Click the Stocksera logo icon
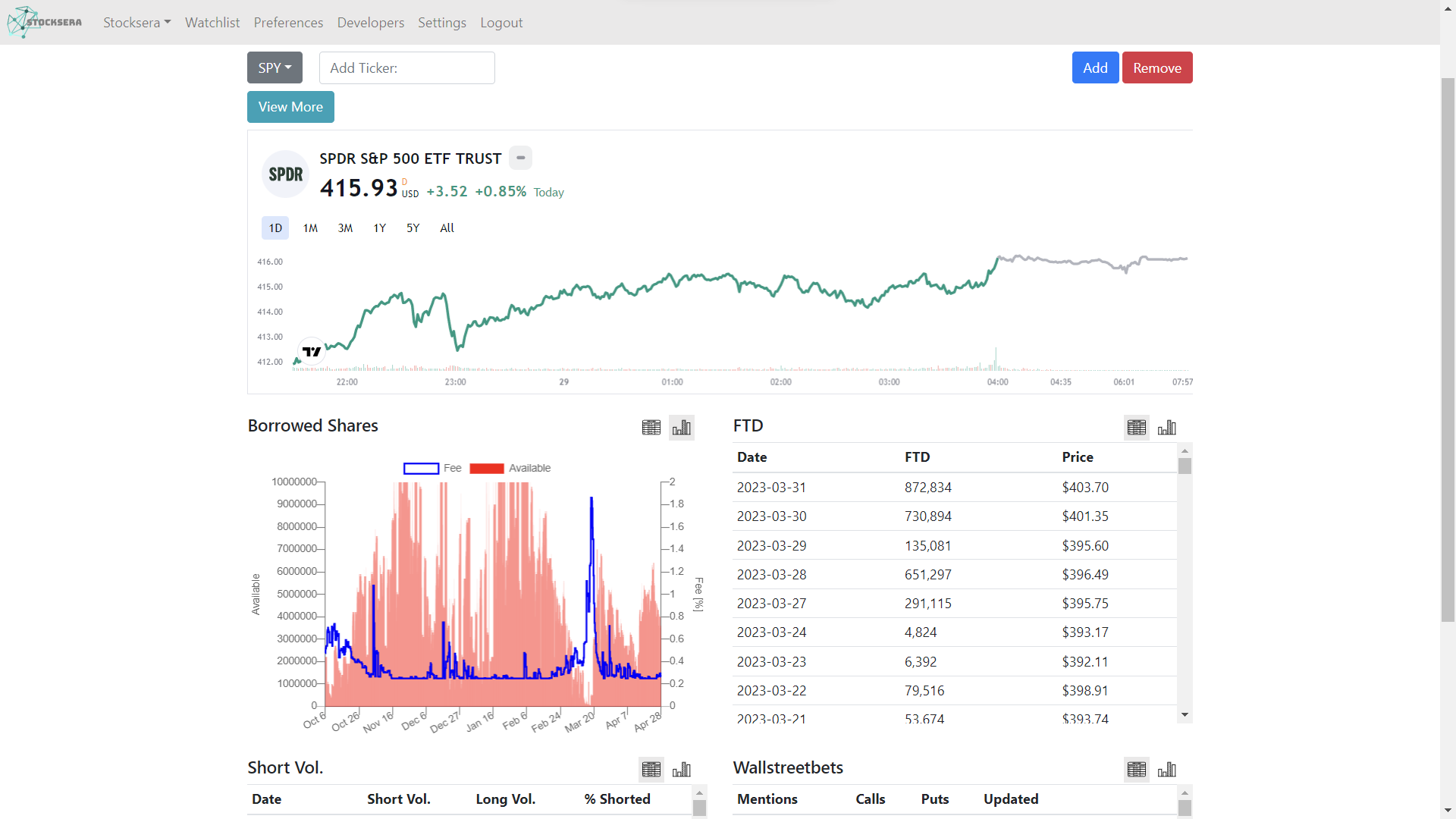The image size is (1456, 819). (44, 22)
